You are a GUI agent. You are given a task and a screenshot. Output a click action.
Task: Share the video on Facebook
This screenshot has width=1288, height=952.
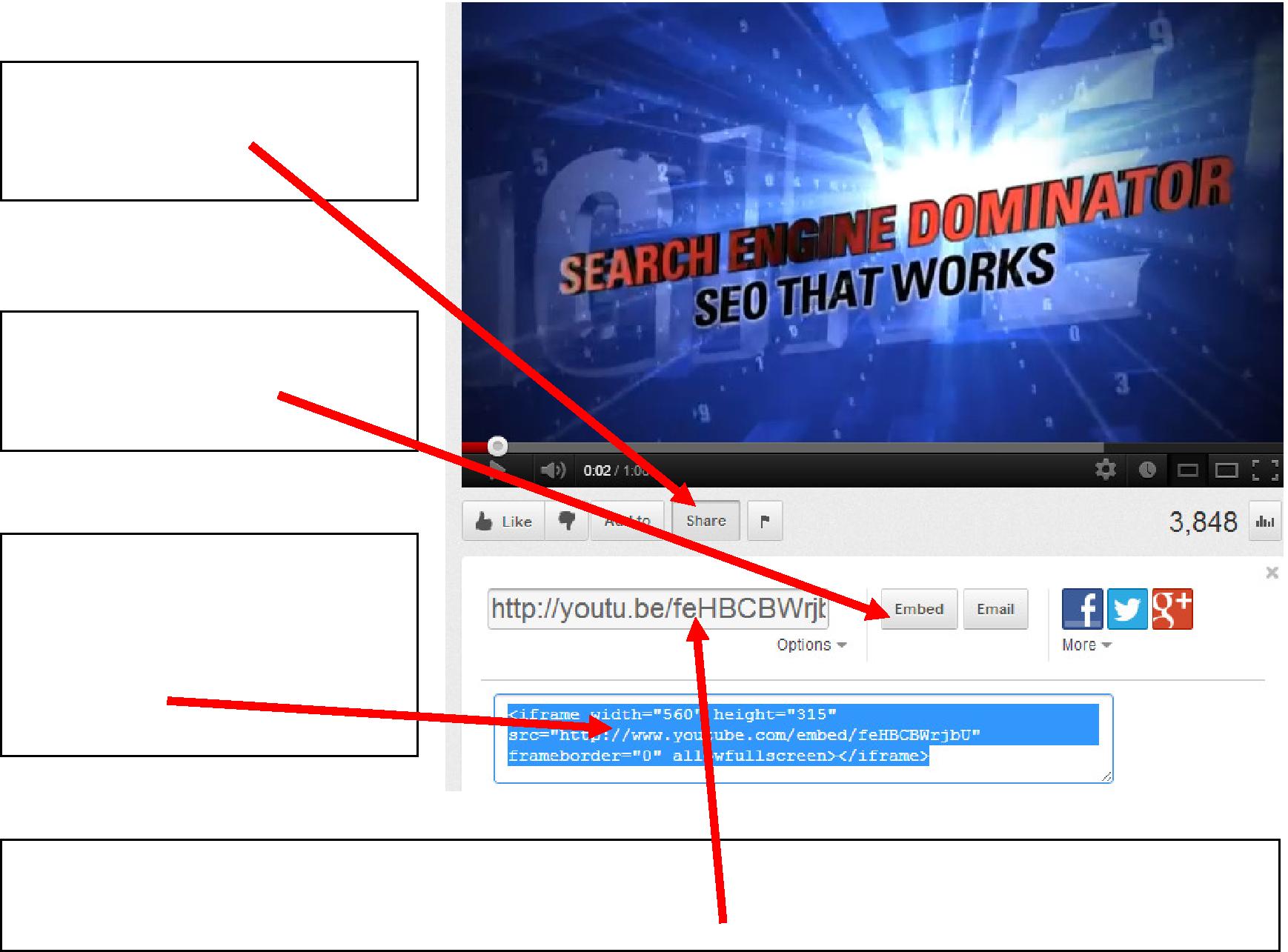[1082, 609]
